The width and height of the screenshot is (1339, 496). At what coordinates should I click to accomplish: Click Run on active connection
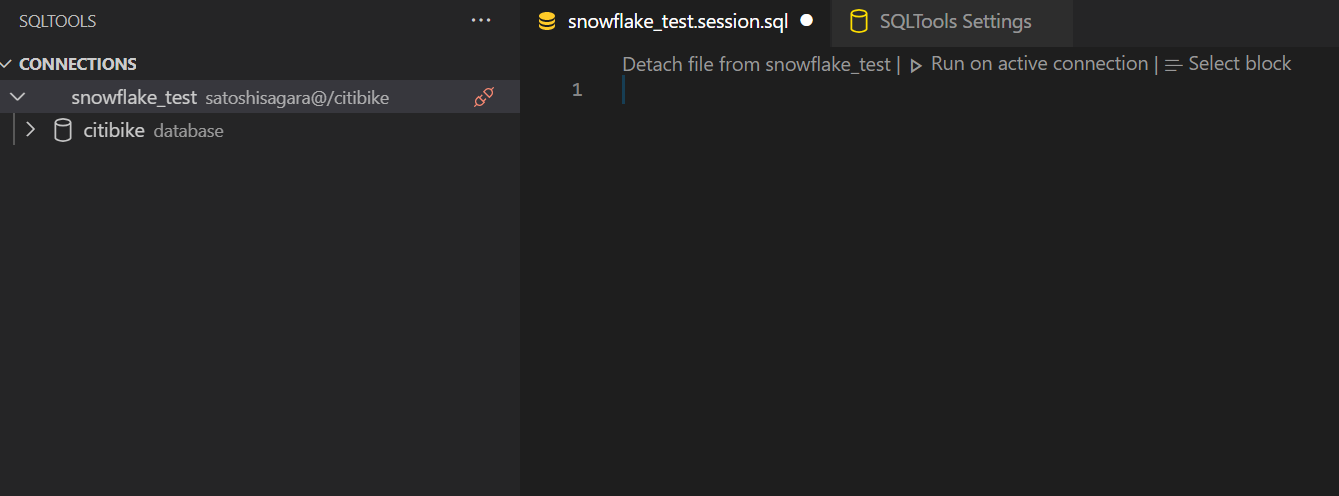[x=1039, y=64]
